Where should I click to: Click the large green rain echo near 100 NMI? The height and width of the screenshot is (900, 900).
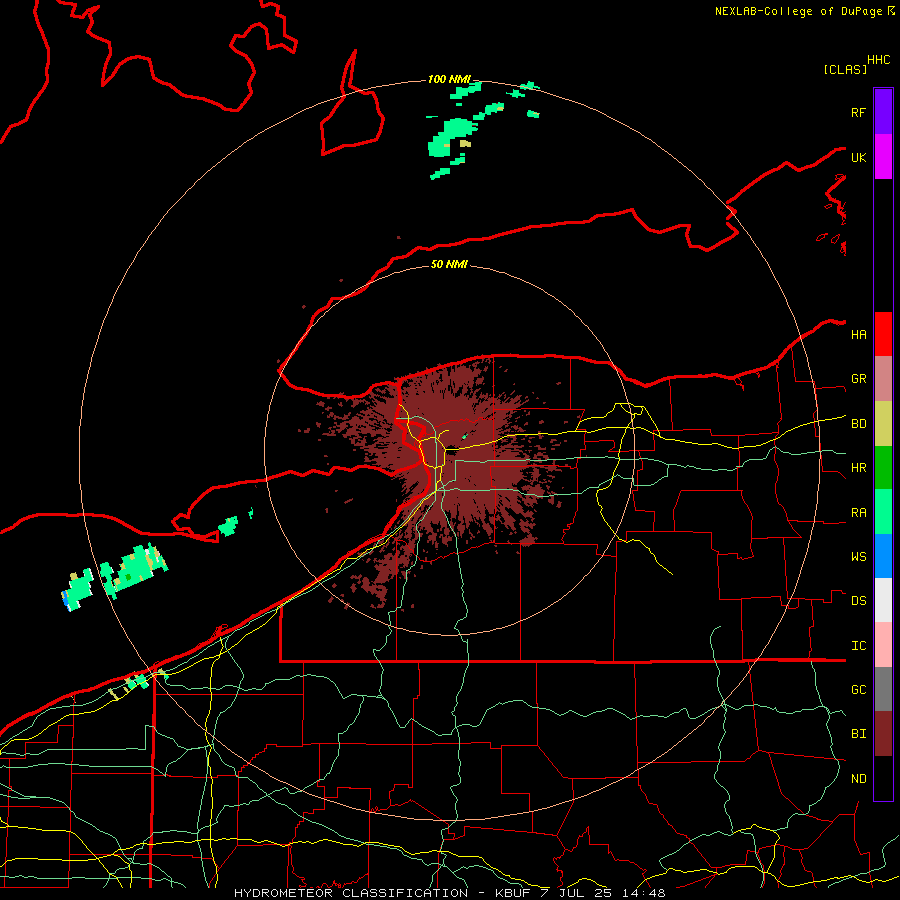(451, 139)
